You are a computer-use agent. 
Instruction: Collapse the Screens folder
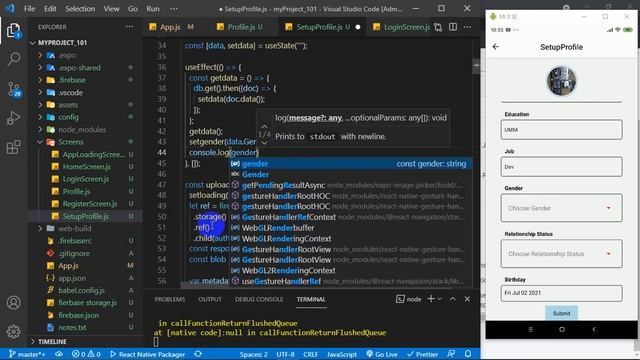coord(71,142)
